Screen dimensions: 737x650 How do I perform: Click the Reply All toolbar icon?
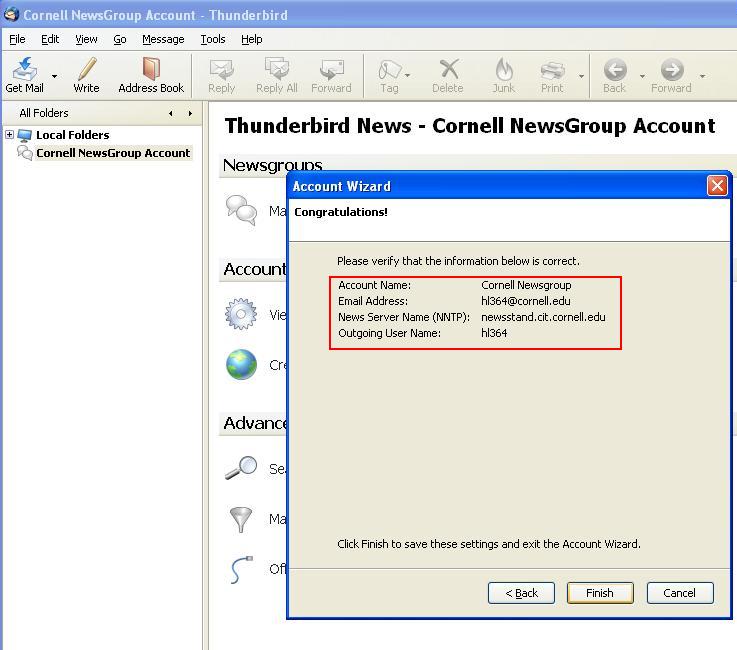[x=277, y=69]
